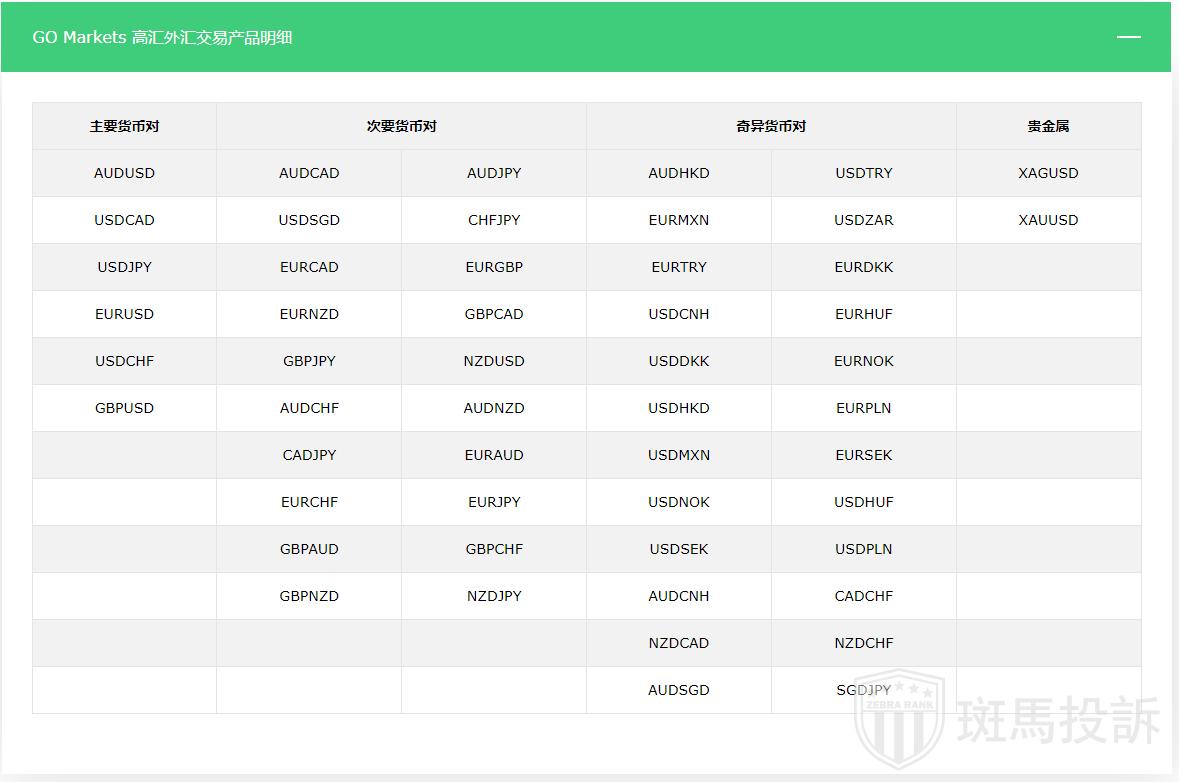Click the AUDCNH cell
Screen dimensions: 1179x782
tap(679, 596)
